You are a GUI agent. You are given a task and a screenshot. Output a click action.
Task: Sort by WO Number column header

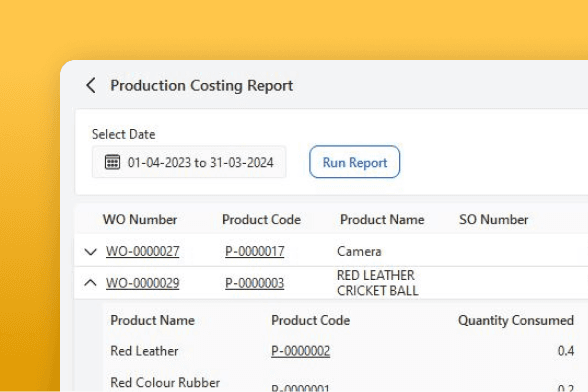click(140, 219)
